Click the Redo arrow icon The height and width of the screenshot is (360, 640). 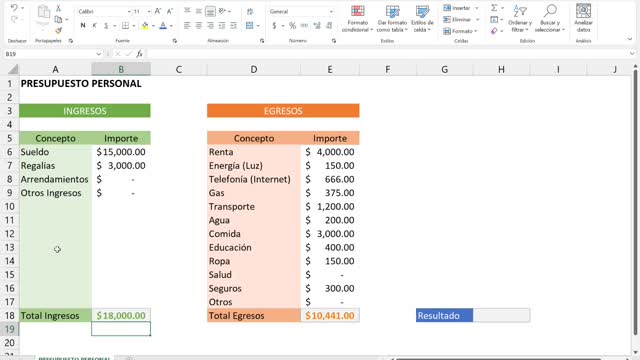point(14,19)
